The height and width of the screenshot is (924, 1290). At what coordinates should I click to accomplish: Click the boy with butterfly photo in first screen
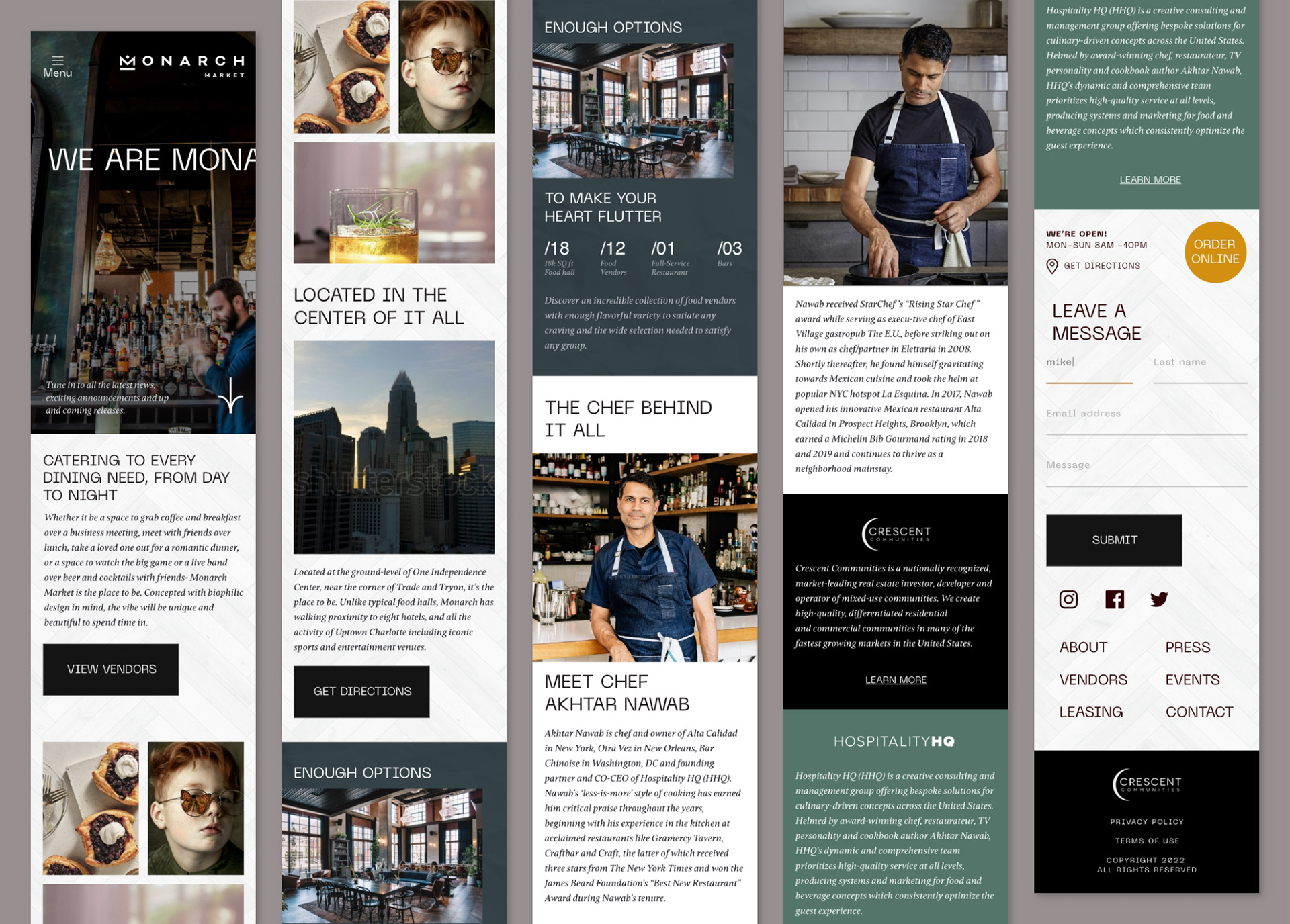(x=196, y=808)
